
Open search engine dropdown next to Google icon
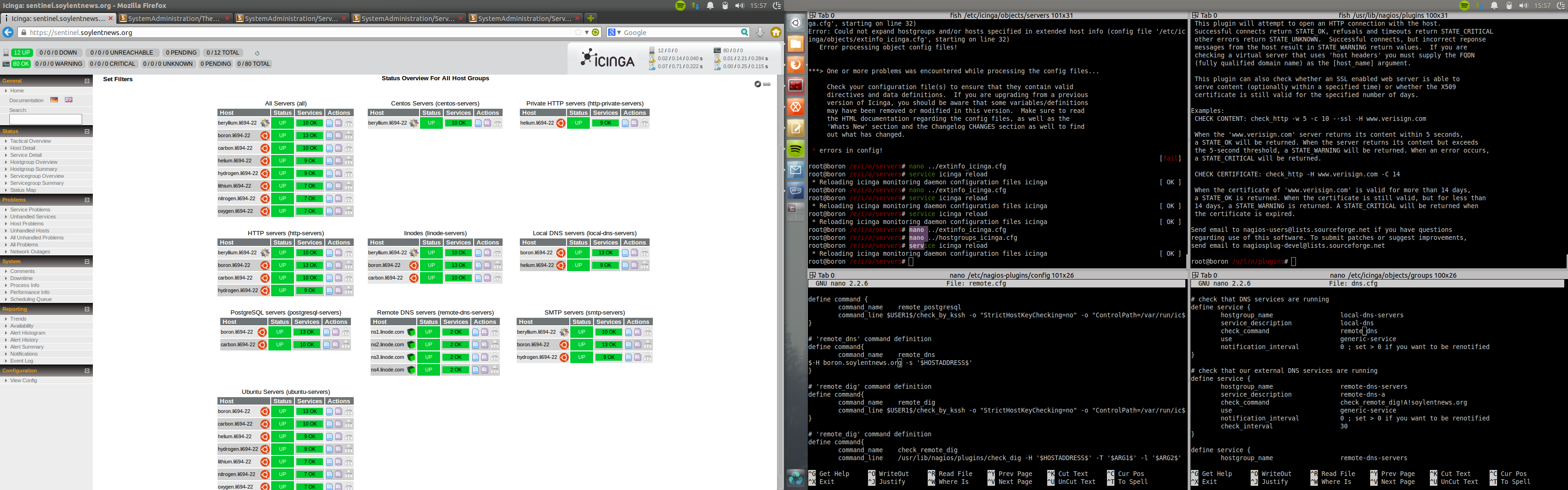click(619, 32)
